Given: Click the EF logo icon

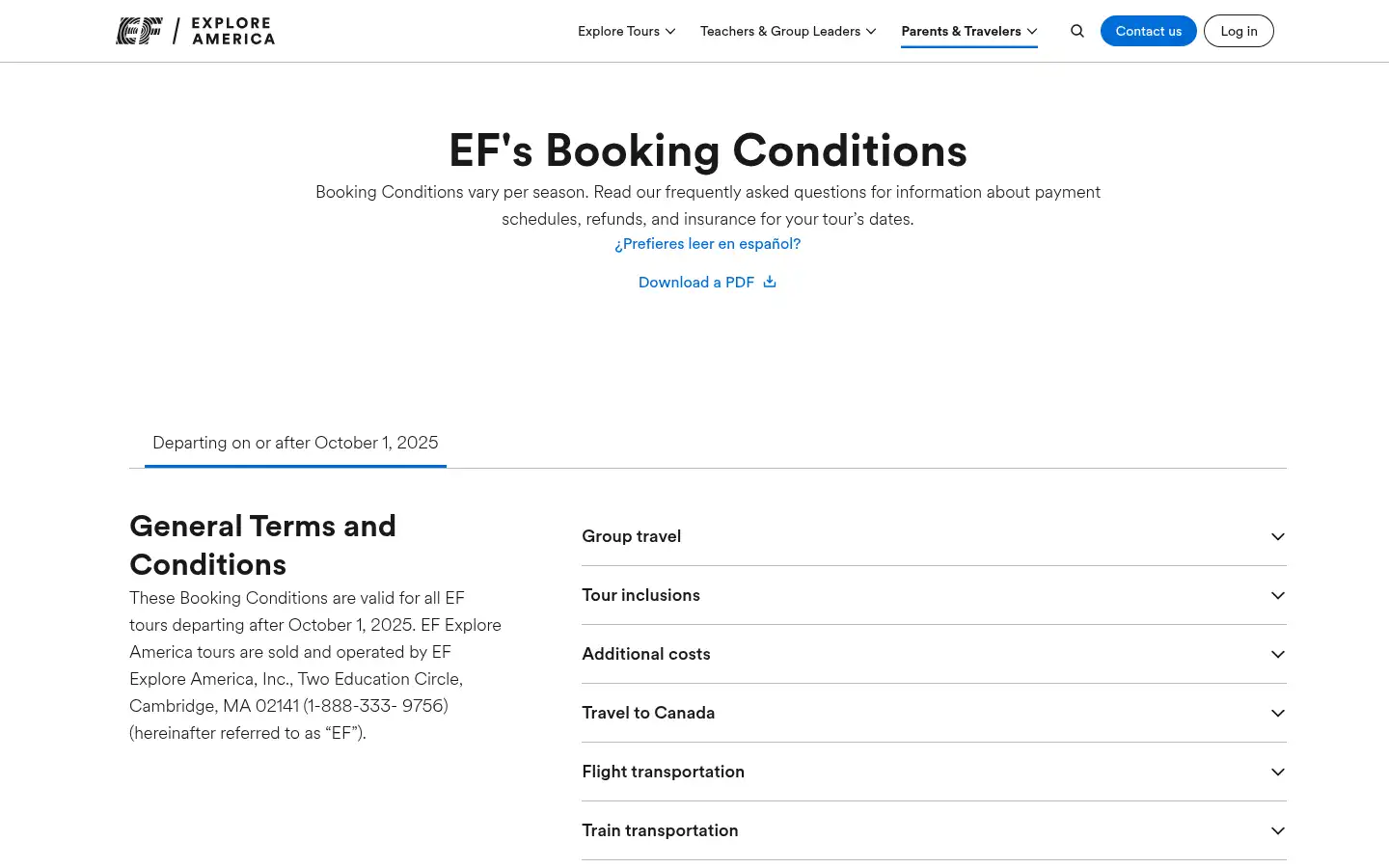Looking at the screenshot, I should click(139, 31).
